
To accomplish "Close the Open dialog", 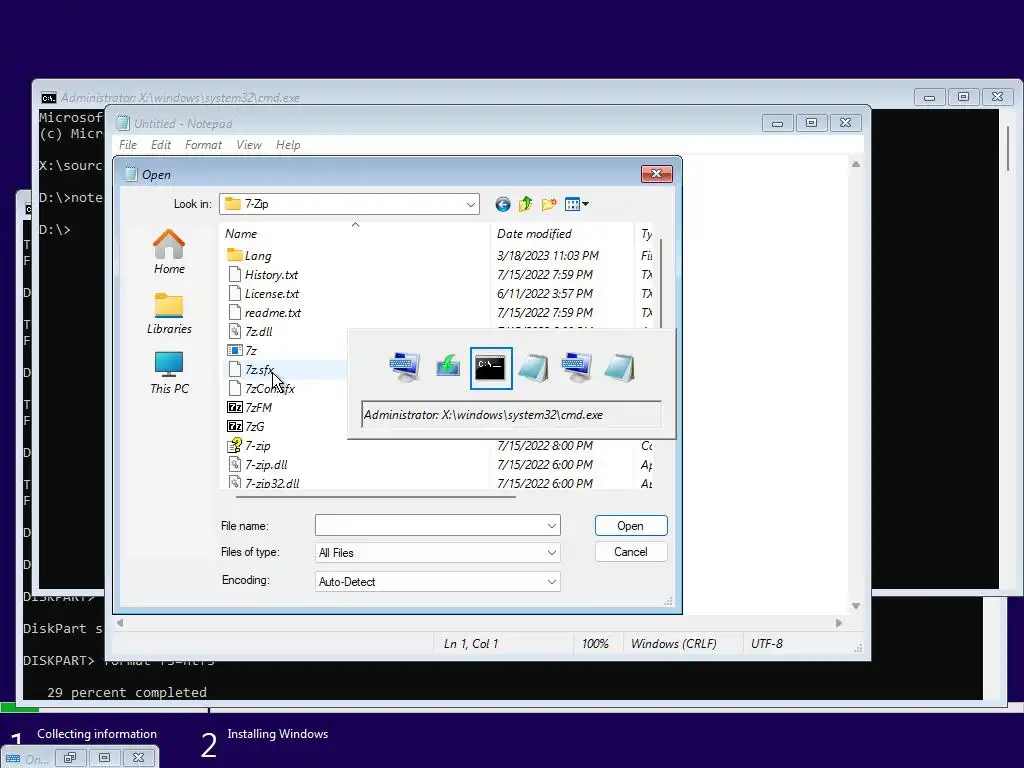I will [656, 174].
